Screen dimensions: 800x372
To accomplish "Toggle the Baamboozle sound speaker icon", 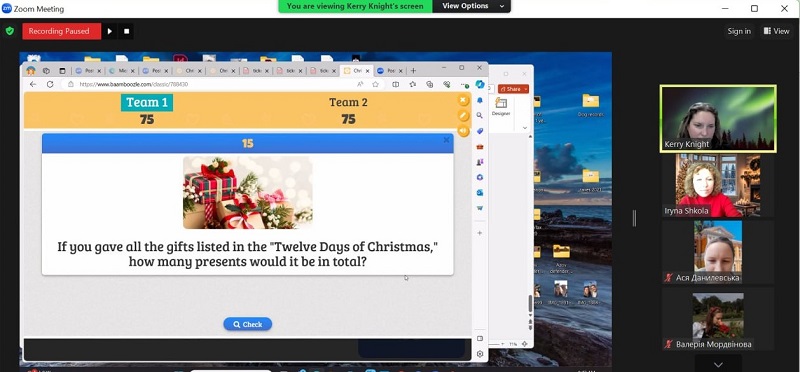I will point(463,131).
